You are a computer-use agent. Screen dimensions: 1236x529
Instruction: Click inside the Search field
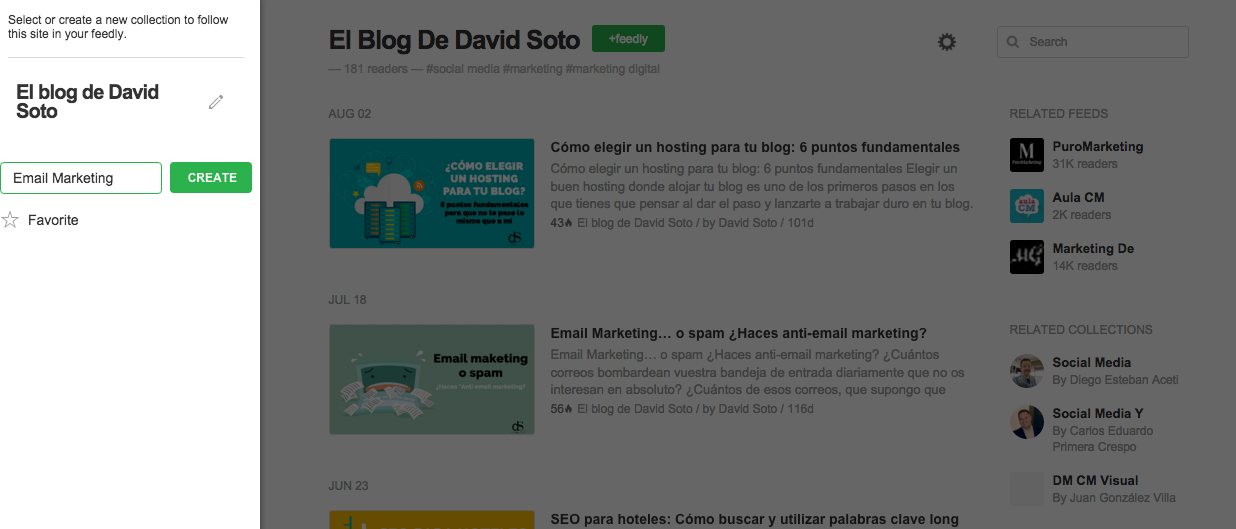pos(1093,42)
